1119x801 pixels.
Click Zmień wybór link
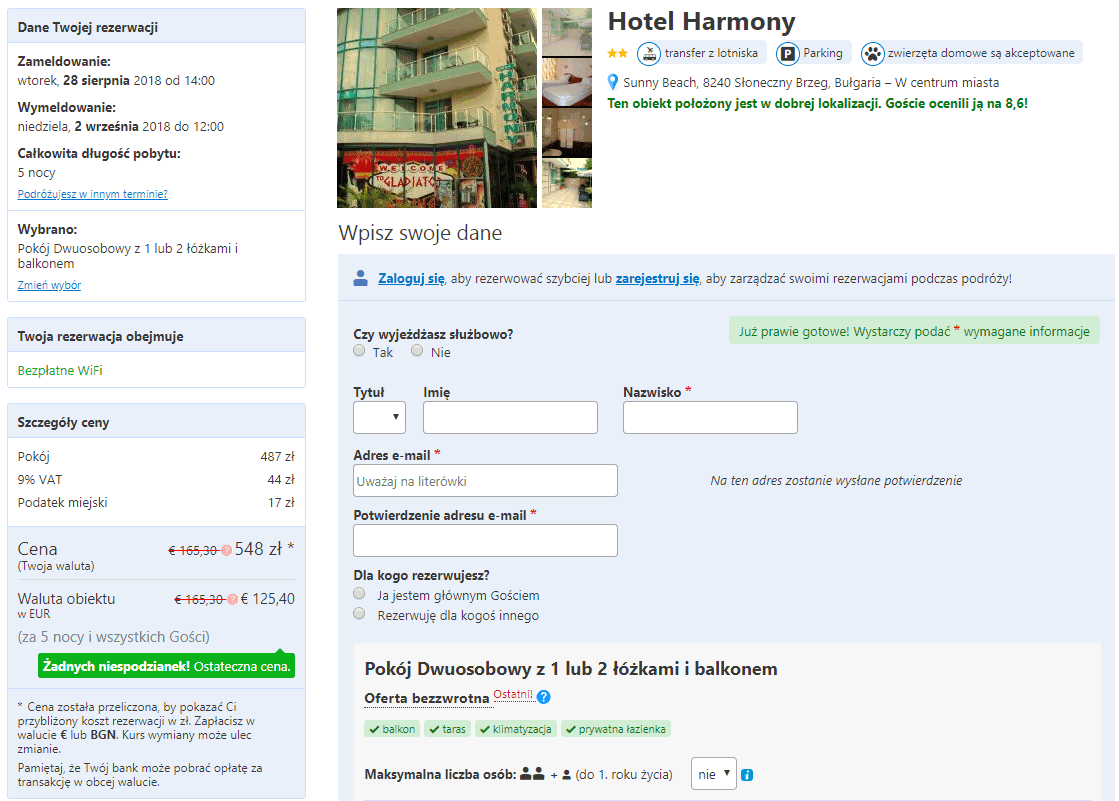(x=49, y=286)
